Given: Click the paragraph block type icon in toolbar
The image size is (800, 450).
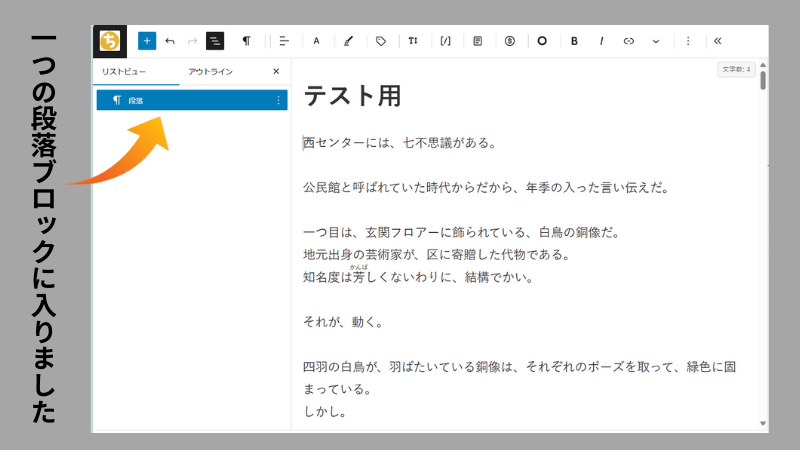Looking at the screenshot, I should pyautogui.click(x=246, y=41).
